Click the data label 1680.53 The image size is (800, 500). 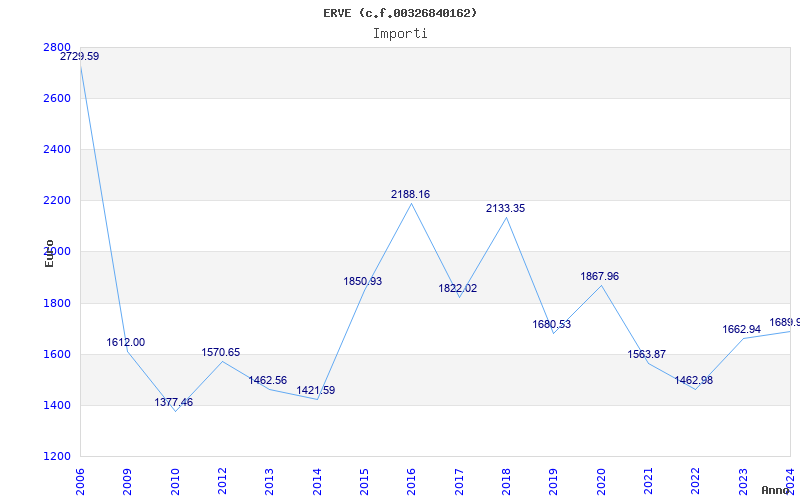tap(552, 324)
